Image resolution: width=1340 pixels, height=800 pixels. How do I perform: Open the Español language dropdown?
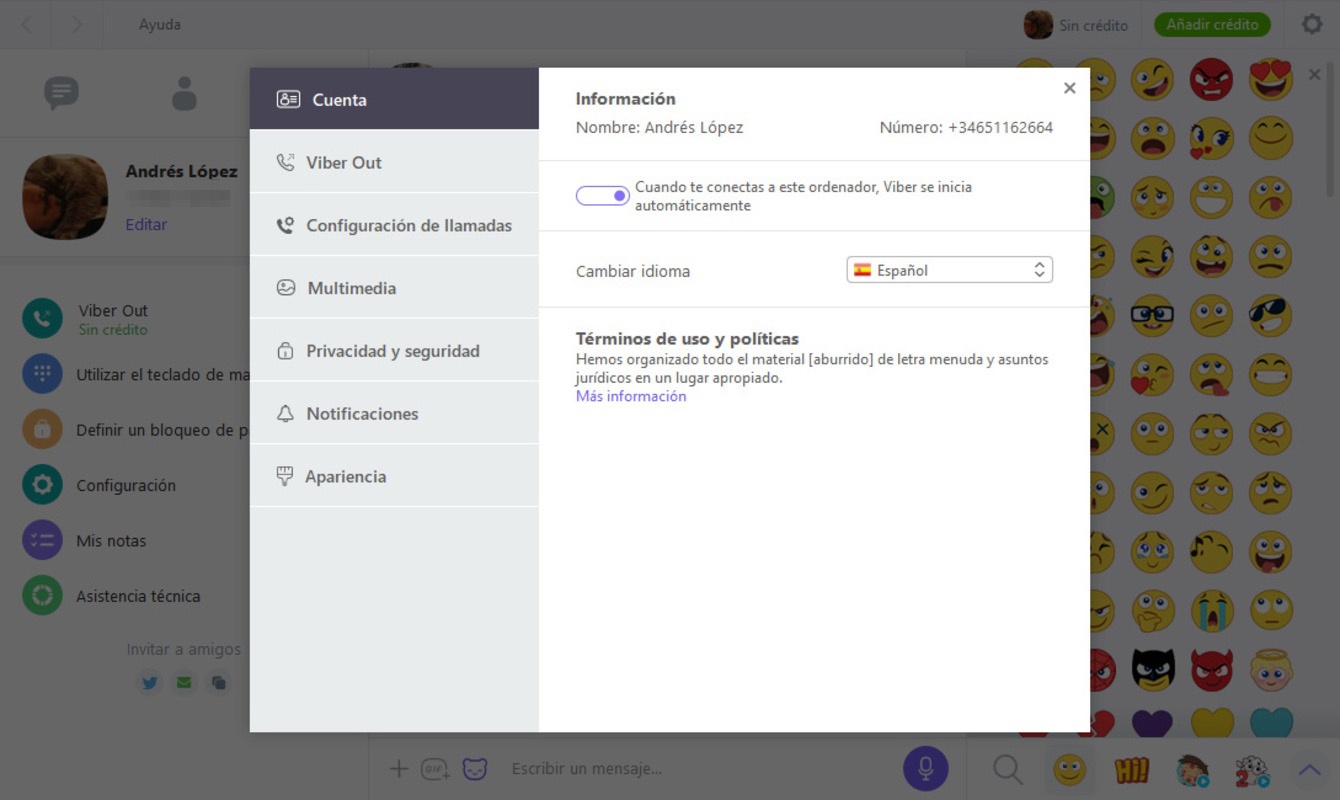tap(950, 270)
